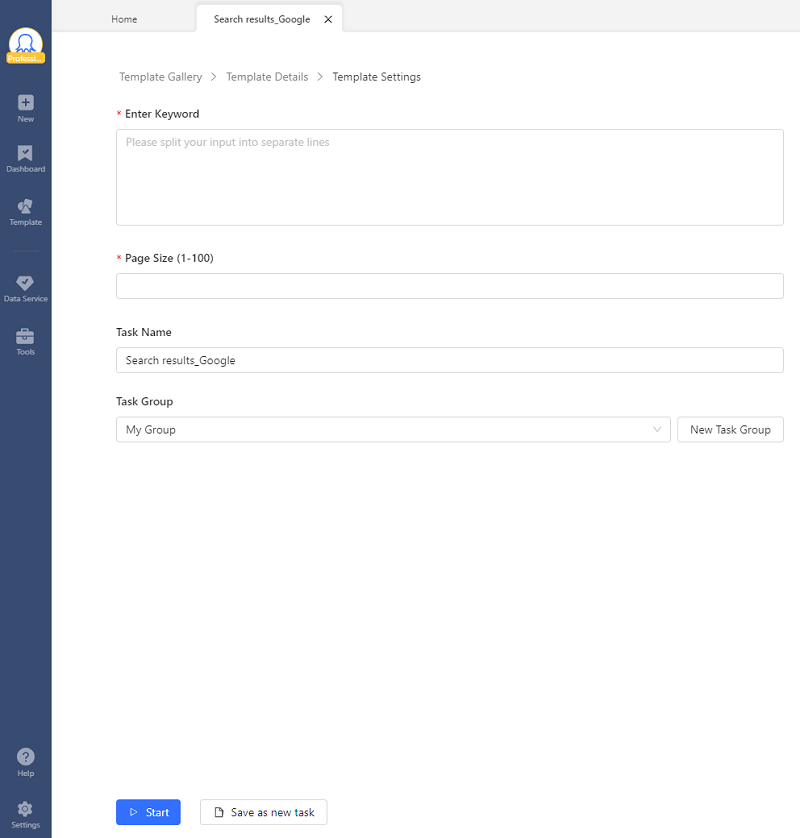Click the Start button
The height and width of the screenshot is (838, 800).
(x=148, y=812)
